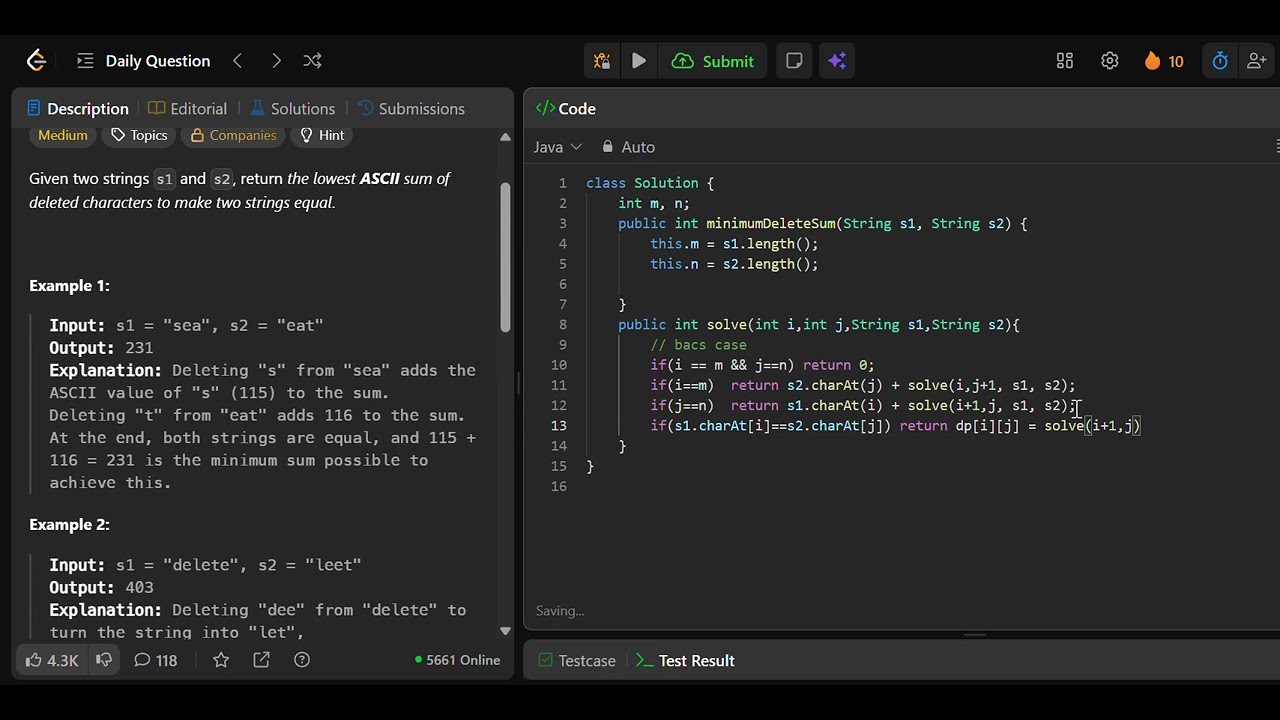Screen dimensions: 1280x720
Task: Click the 'Example 2:' heading
Action: click(x=69, y=525)
